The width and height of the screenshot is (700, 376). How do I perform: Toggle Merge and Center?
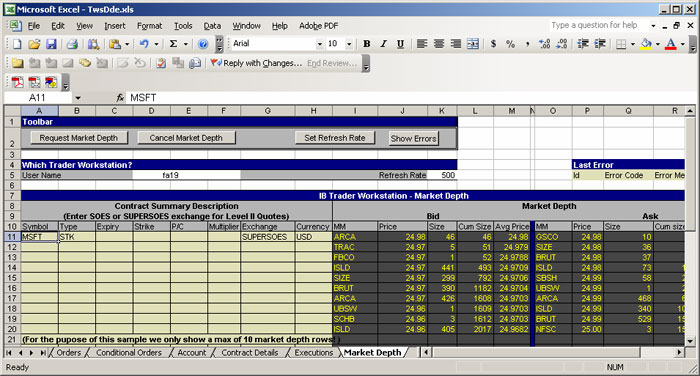tap(473, 44)
